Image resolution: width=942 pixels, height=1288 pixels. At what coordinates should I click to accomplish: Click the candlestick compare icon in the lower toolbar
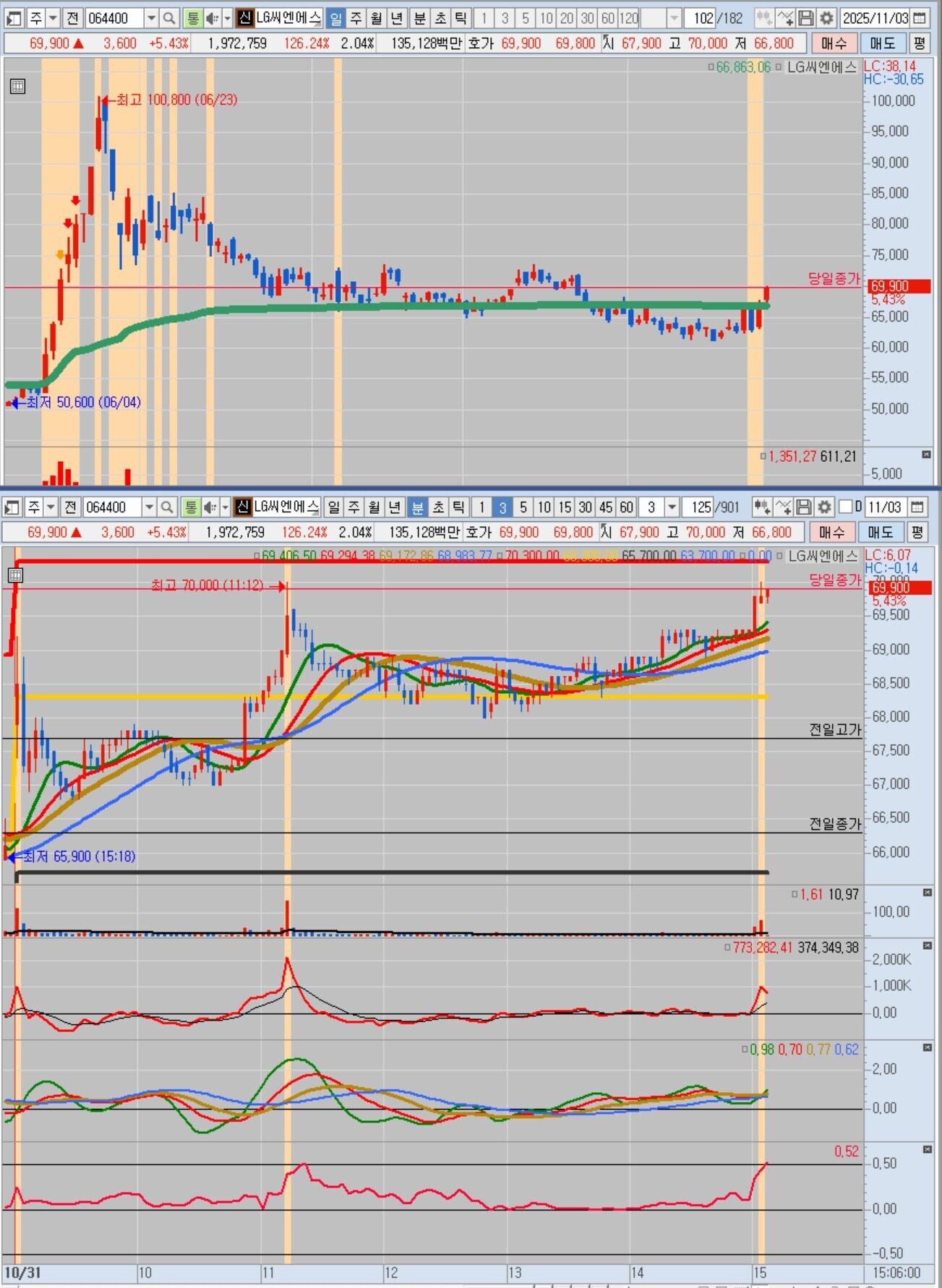point(762,507)
